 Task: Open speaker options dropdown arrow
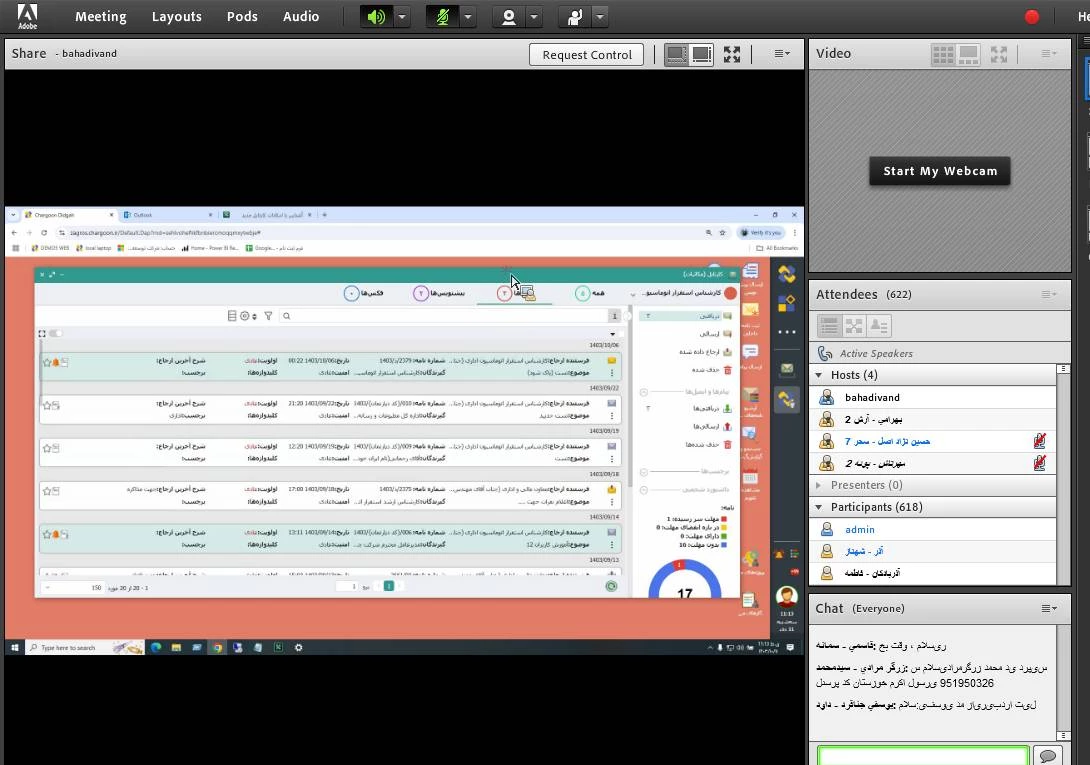(402, 17)
